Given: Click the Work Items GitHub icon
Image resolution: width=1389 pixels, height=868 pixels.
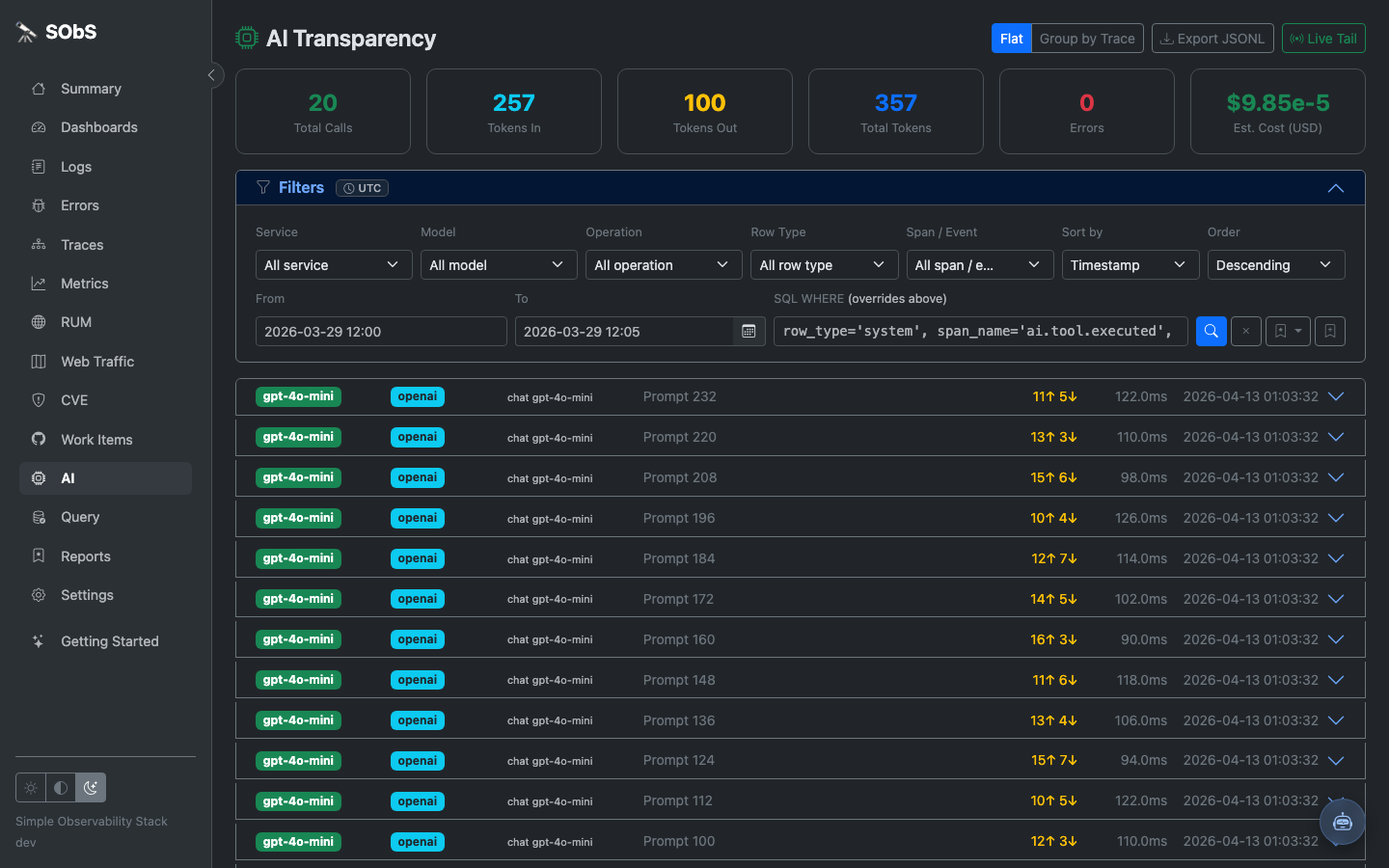Looking at the screenshot, I should (39, 440).
